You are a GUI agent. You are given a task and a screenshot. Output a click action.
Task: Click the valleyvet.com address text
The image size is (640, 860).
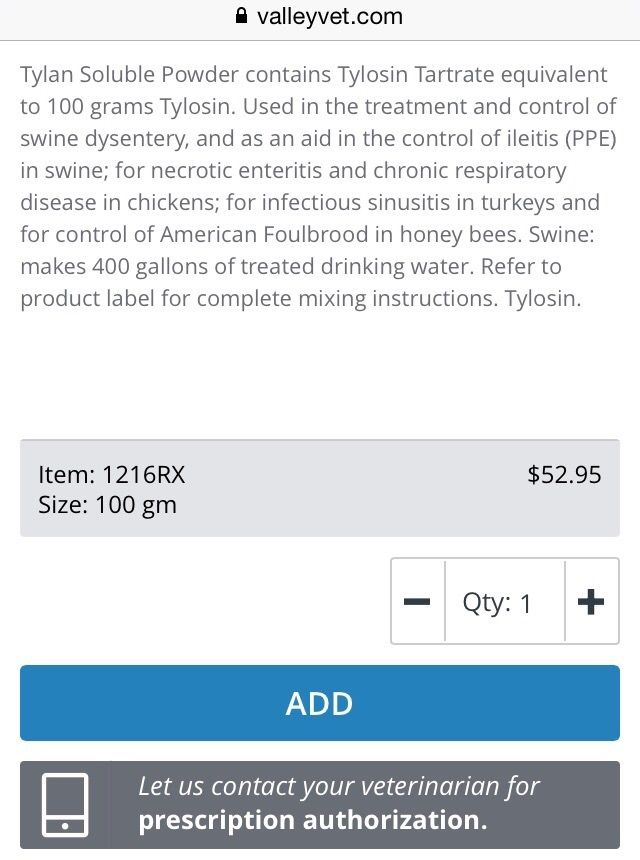pyautogui.click(x=329, y=16)
